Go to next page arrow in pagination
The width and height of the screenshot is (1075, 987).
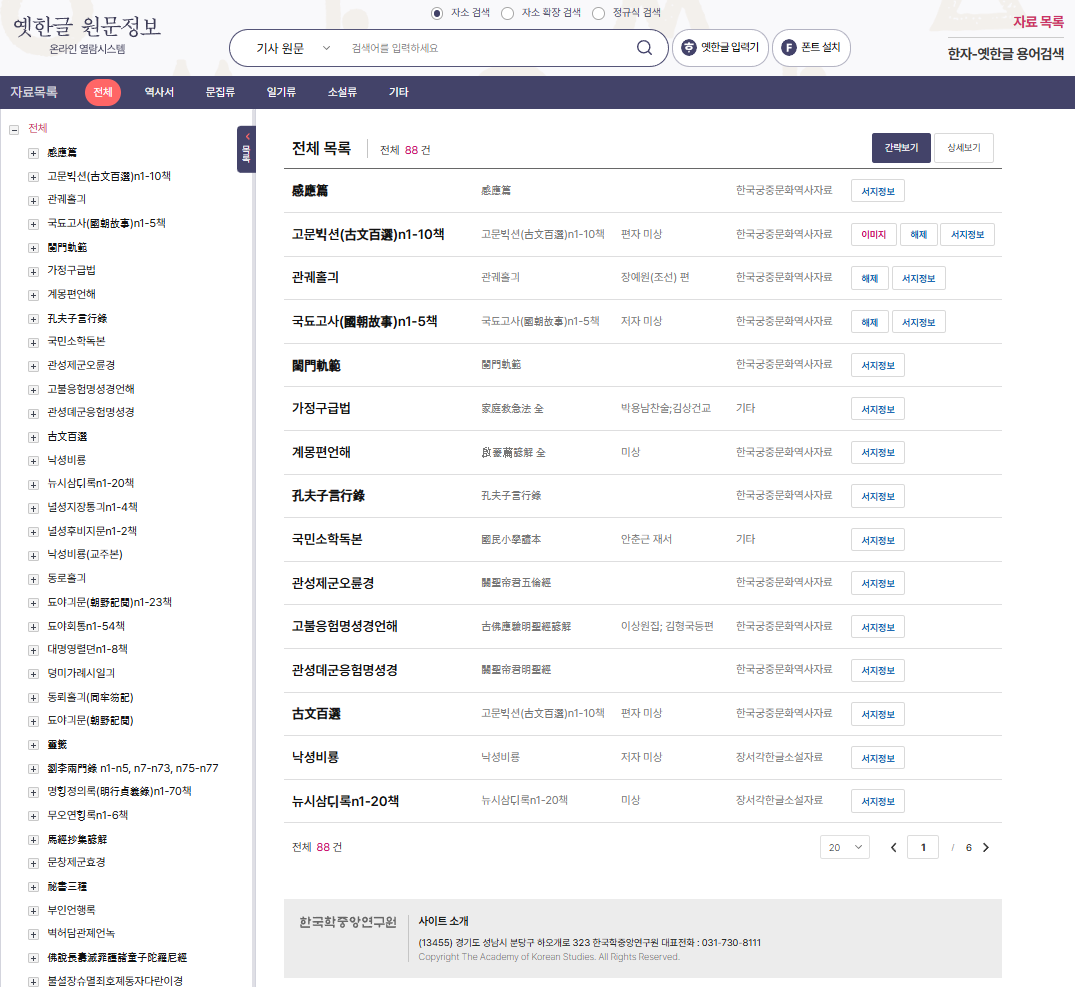pos(986,847)
